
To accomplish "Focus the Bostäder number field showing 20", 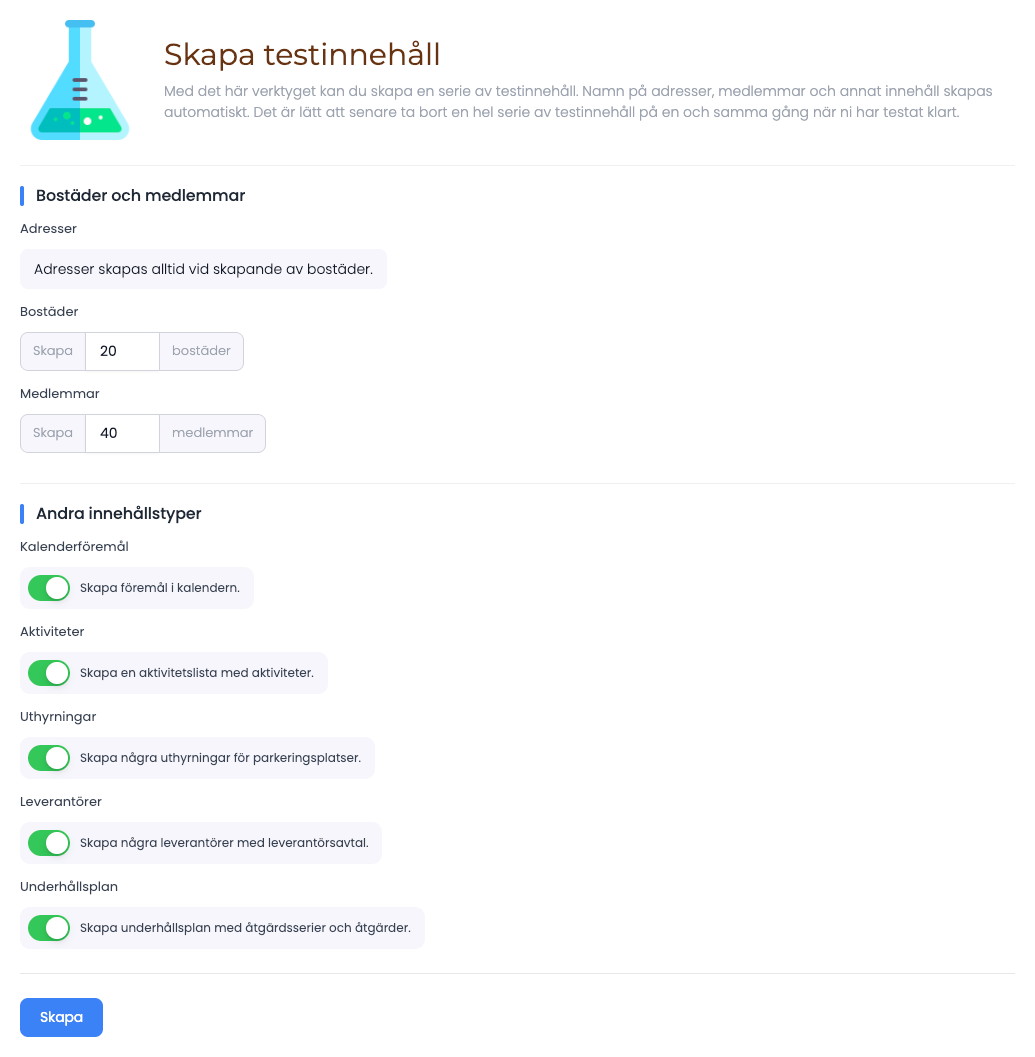I will pyautogui.click(x=122, y=351).
